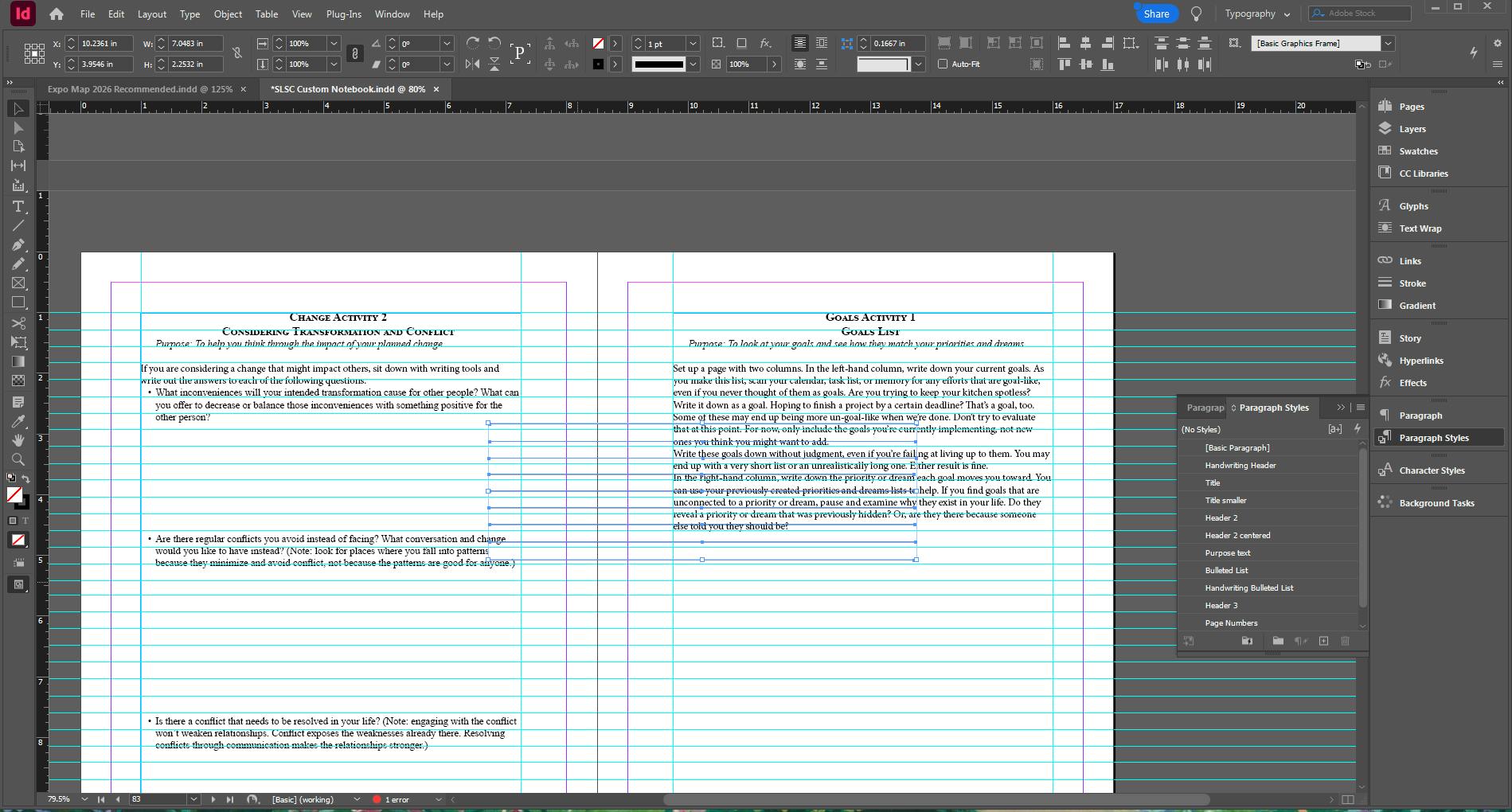This screenshot has height=812, width=1512.
Task: Open the Glyphs panel
Action: pos(1413,206)
